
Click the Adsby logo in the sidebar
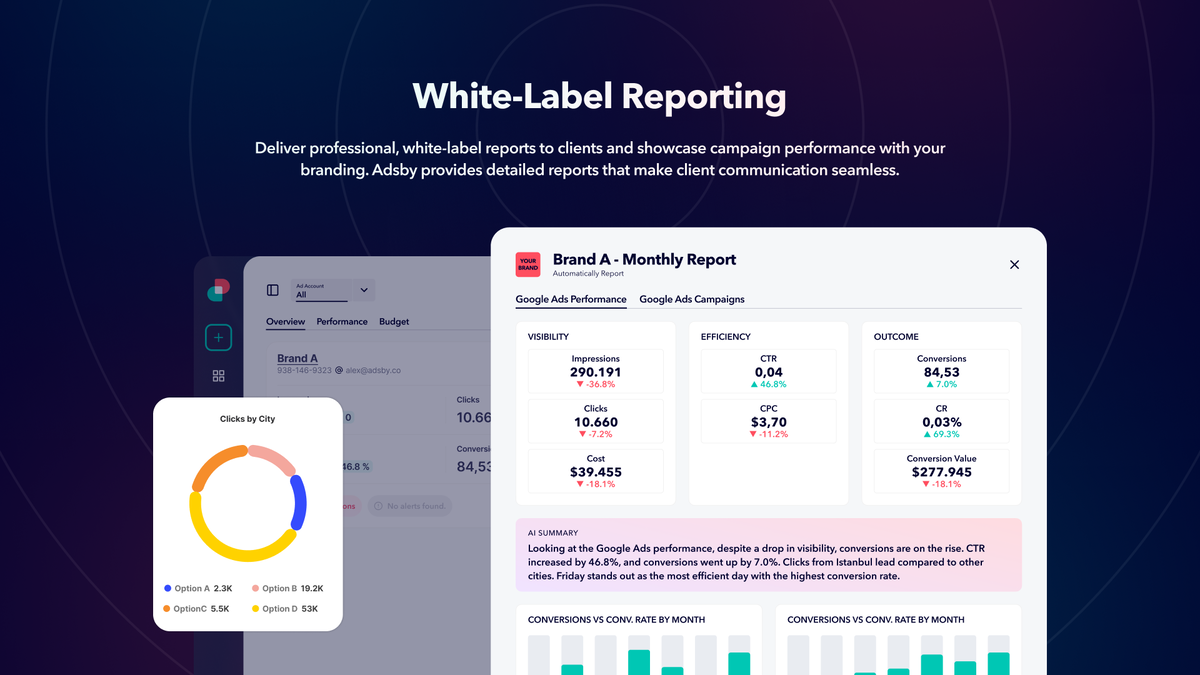(x=216, y=289)
